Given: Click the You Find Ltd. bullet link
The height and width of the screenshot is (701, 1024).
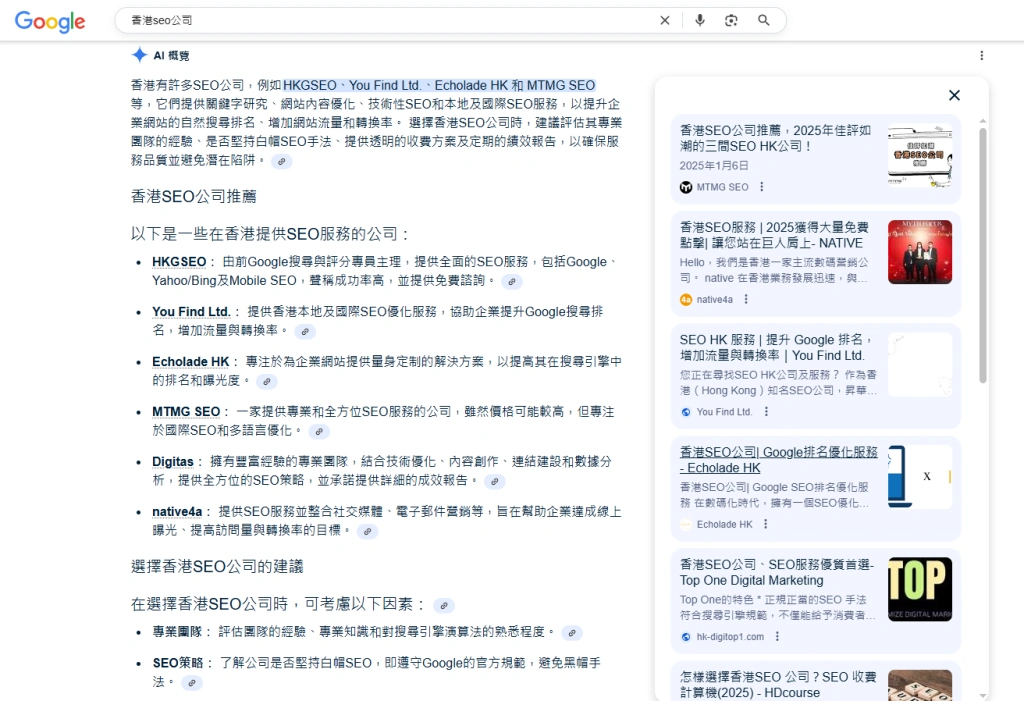Looking at the screenshot, I should click(191, 312).
